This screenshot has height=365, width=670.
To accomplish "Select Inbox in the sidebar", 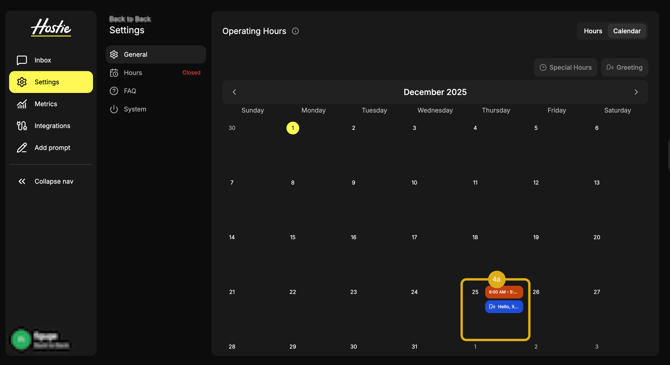I will tap(51, 60).
